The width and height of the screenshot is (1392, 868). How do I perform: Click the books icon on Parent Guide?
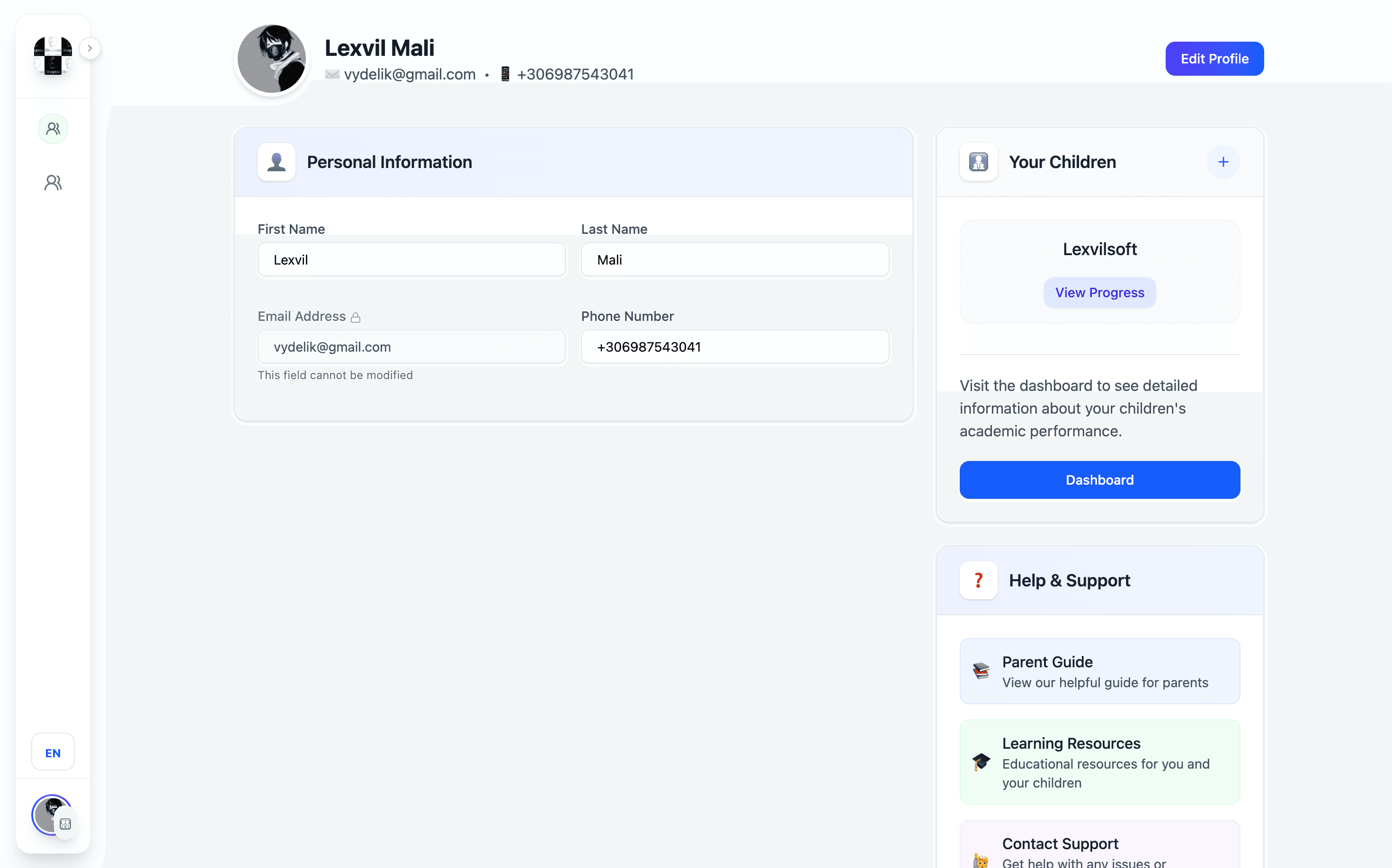[x=982, y=671]
